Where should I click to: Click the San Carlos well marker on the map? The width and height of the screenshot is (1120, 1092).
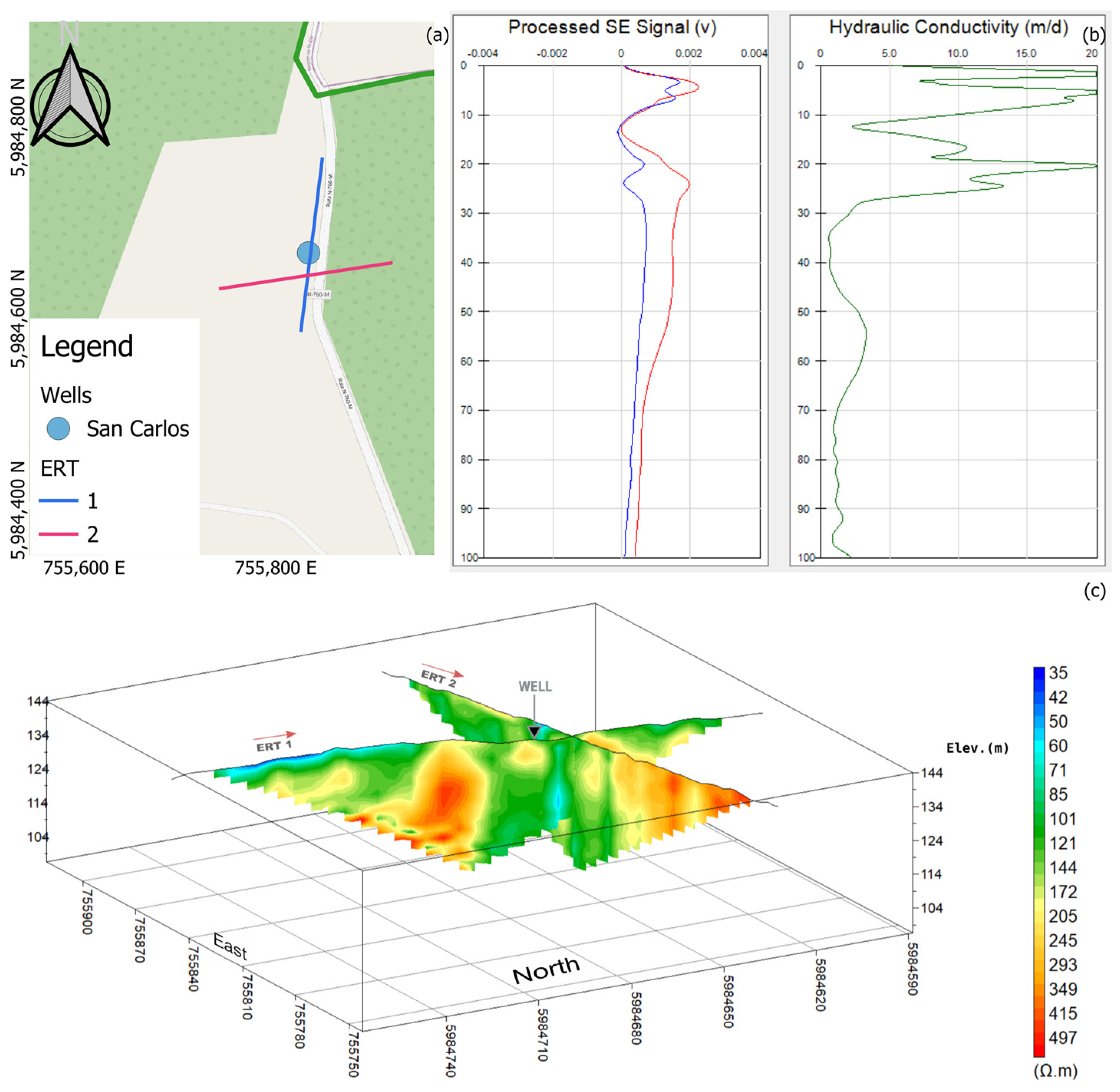tap(308, 252)
